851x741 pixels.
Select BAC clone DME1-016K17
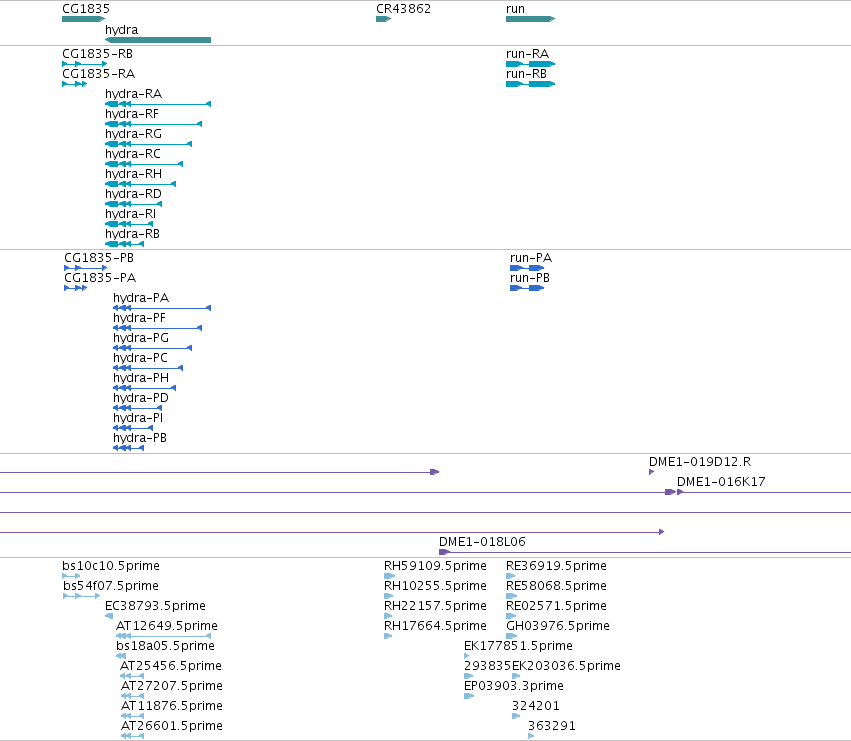click(721, 482)
